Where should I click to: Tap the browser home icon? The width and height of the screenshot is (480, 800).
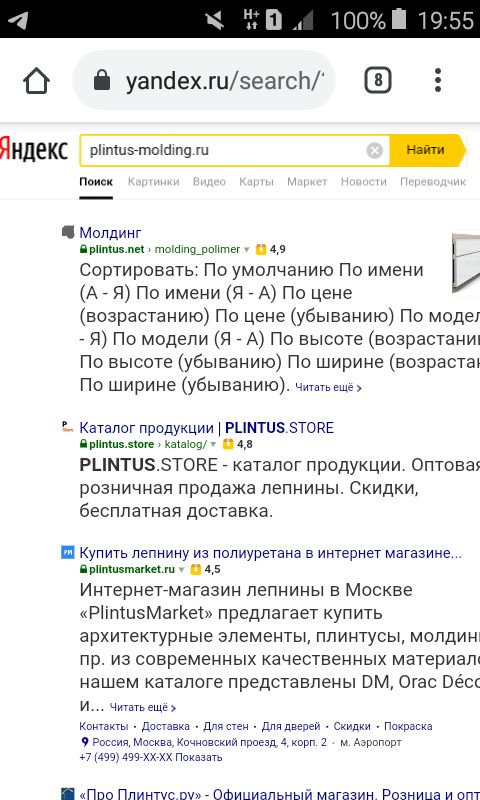coord(36,81)
